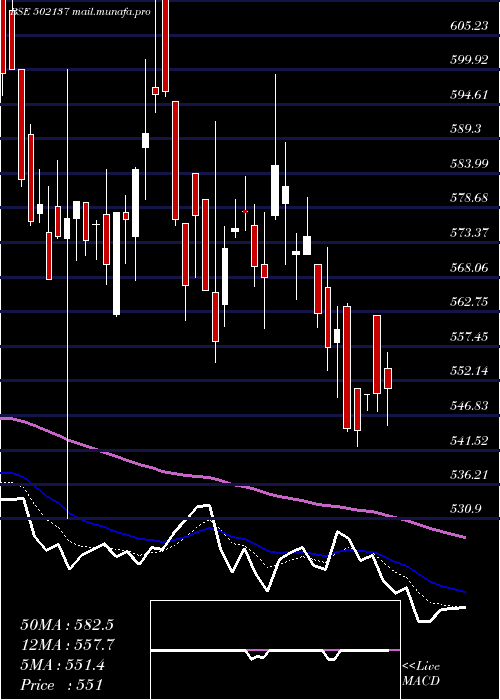Screen dimensions: 500x700
Task: Click inside the MACD histogram inset panel
Action: (x=275, y=650)
